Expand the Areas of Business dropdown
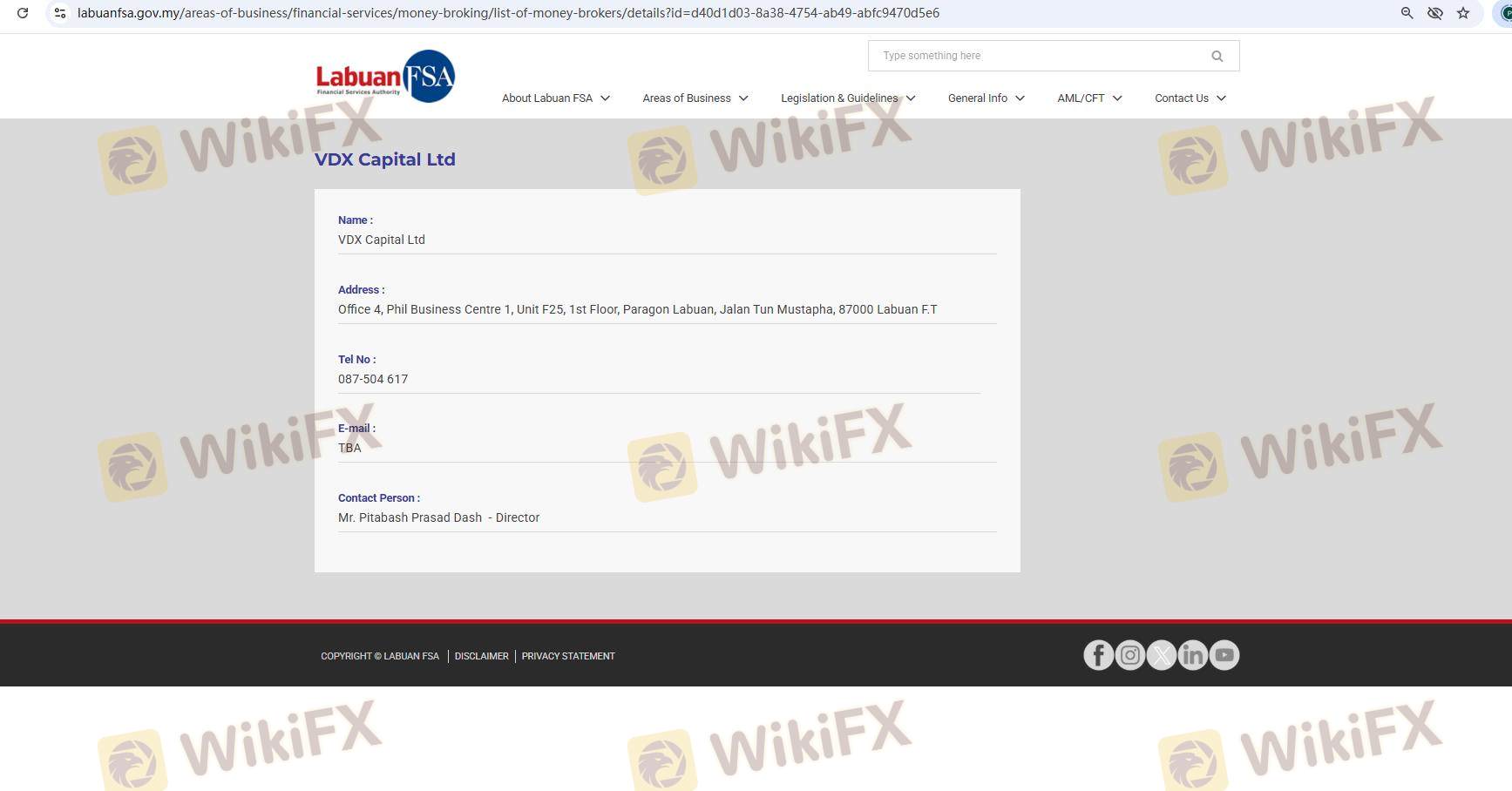The width and height of the screenshot is (1512, 791). [x=695, y=98]
